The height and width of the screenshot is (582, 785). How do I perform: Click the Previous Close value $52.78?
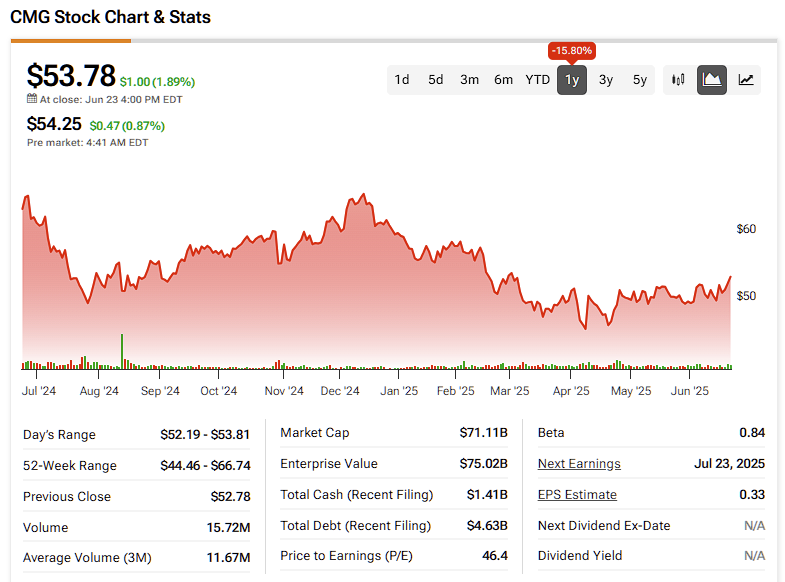[230, 496]
